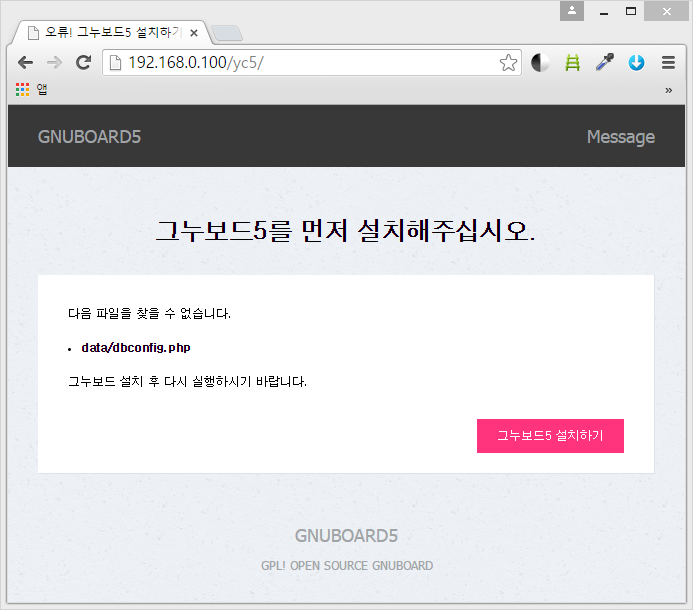The image size is (693, 610).
Task: Click the footer GNUBOARD5 text
Action: [x=346, y=536]
